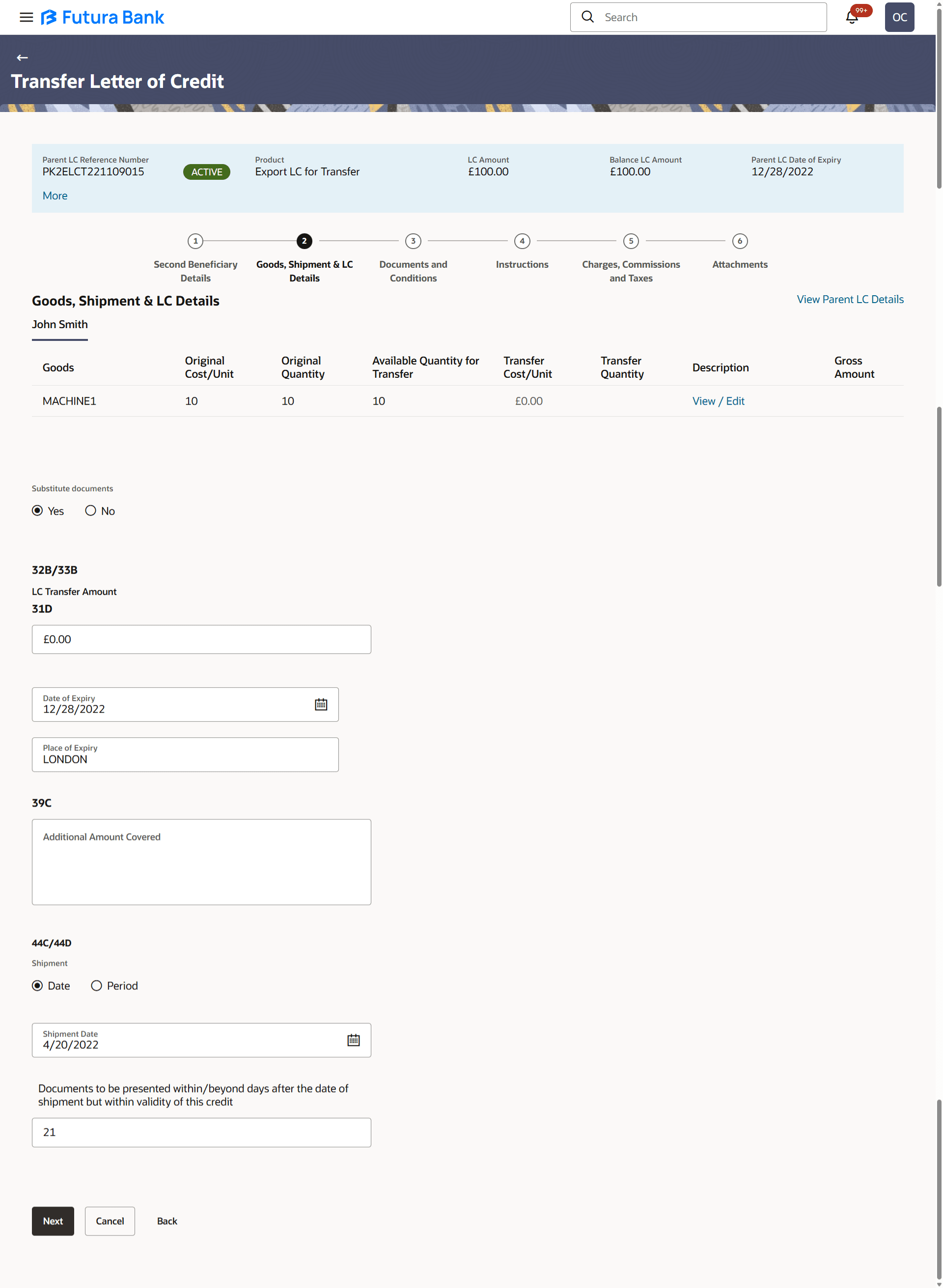This screenshot has height=1288, width=943.
Task: Go to step 1 Second Beneficiary Details
Action: pyautogui.click(x=195, y=242)
